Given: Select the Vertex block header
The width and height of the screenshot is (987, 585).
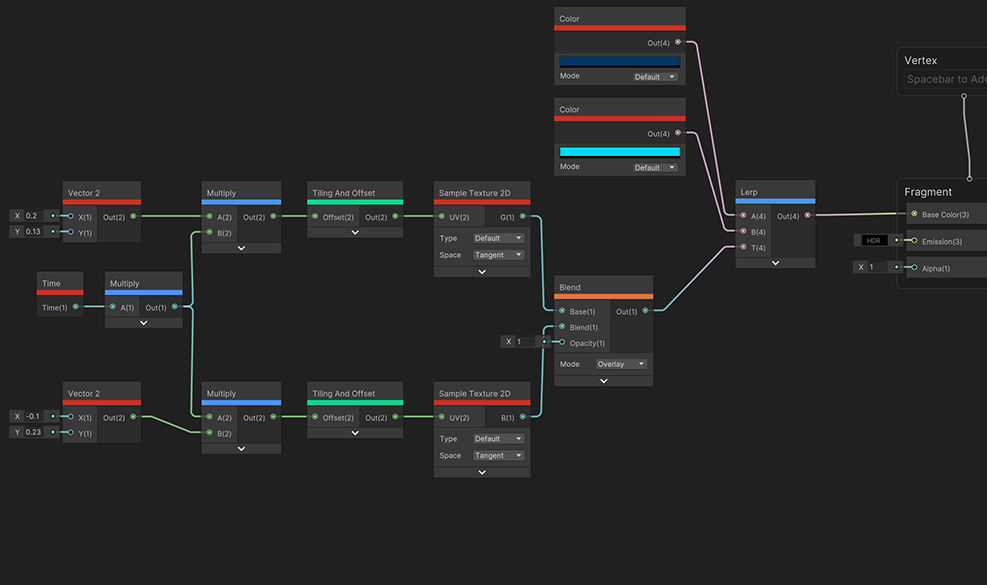Looking at the screenshot, I should 921,60.
